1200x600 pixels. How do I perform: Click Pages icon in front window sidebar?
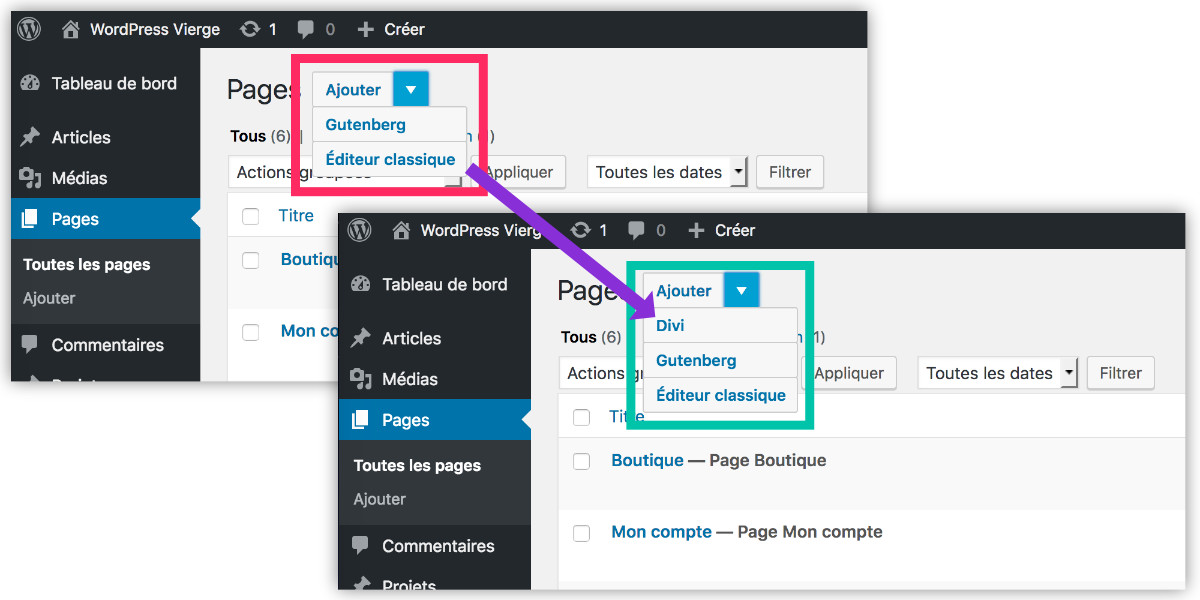[x=361, y=420]
